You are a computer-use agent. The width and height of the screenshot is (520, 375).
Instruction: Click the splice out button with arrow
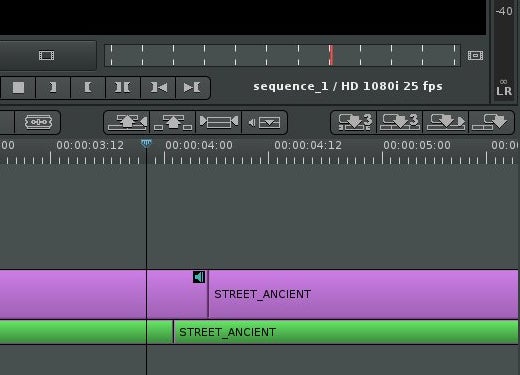[x=127, y=122]
